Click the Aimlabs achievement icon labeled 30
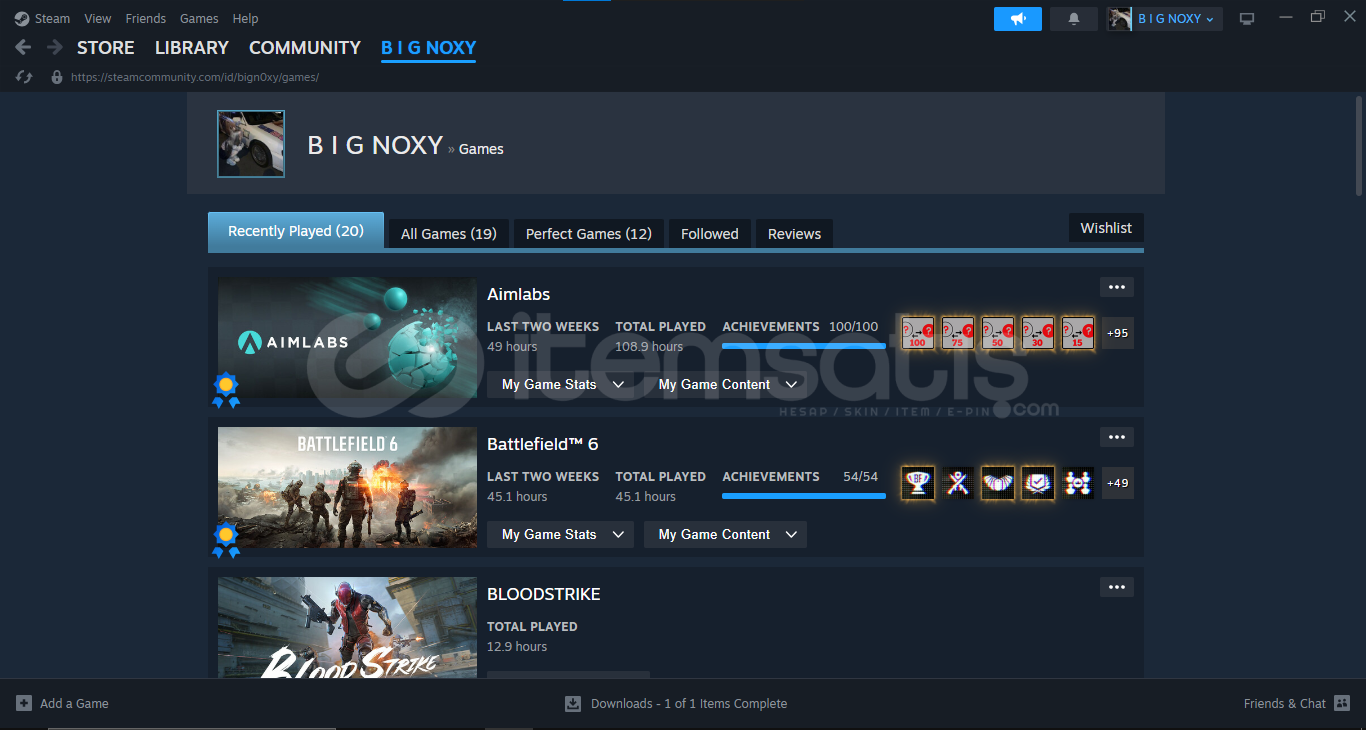The height and width of the screenshot is (730, 1366). pos(1038,333)
